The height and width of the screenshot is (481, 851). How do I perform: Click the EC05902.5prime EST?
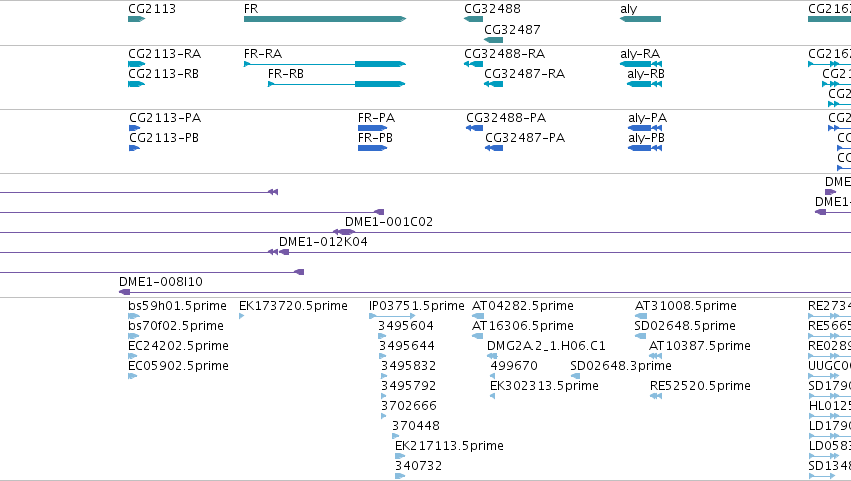(x=132, y=376)
